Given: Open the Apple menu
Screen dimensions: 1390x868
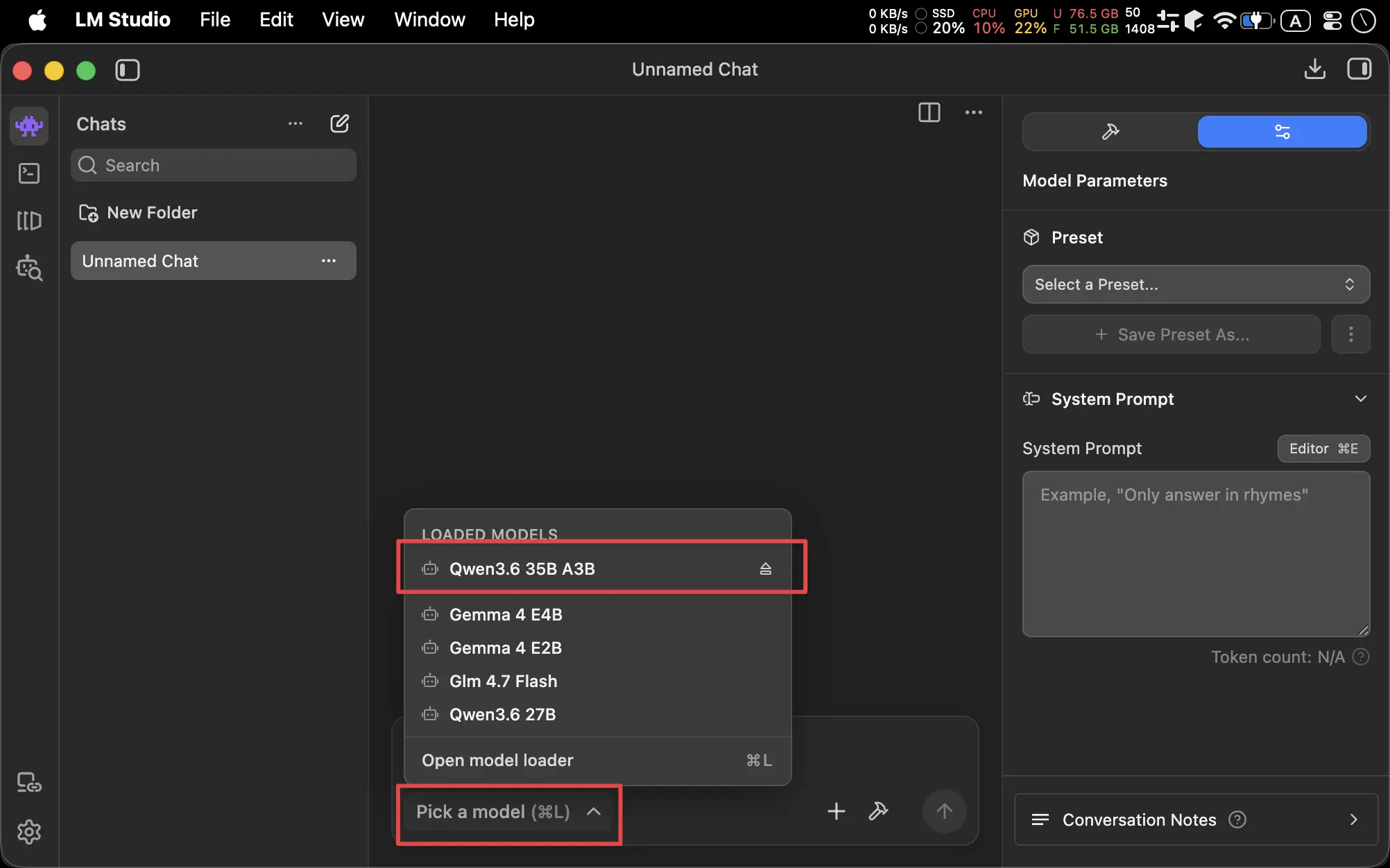Looking at the screenshot, I should pos(37,20).
